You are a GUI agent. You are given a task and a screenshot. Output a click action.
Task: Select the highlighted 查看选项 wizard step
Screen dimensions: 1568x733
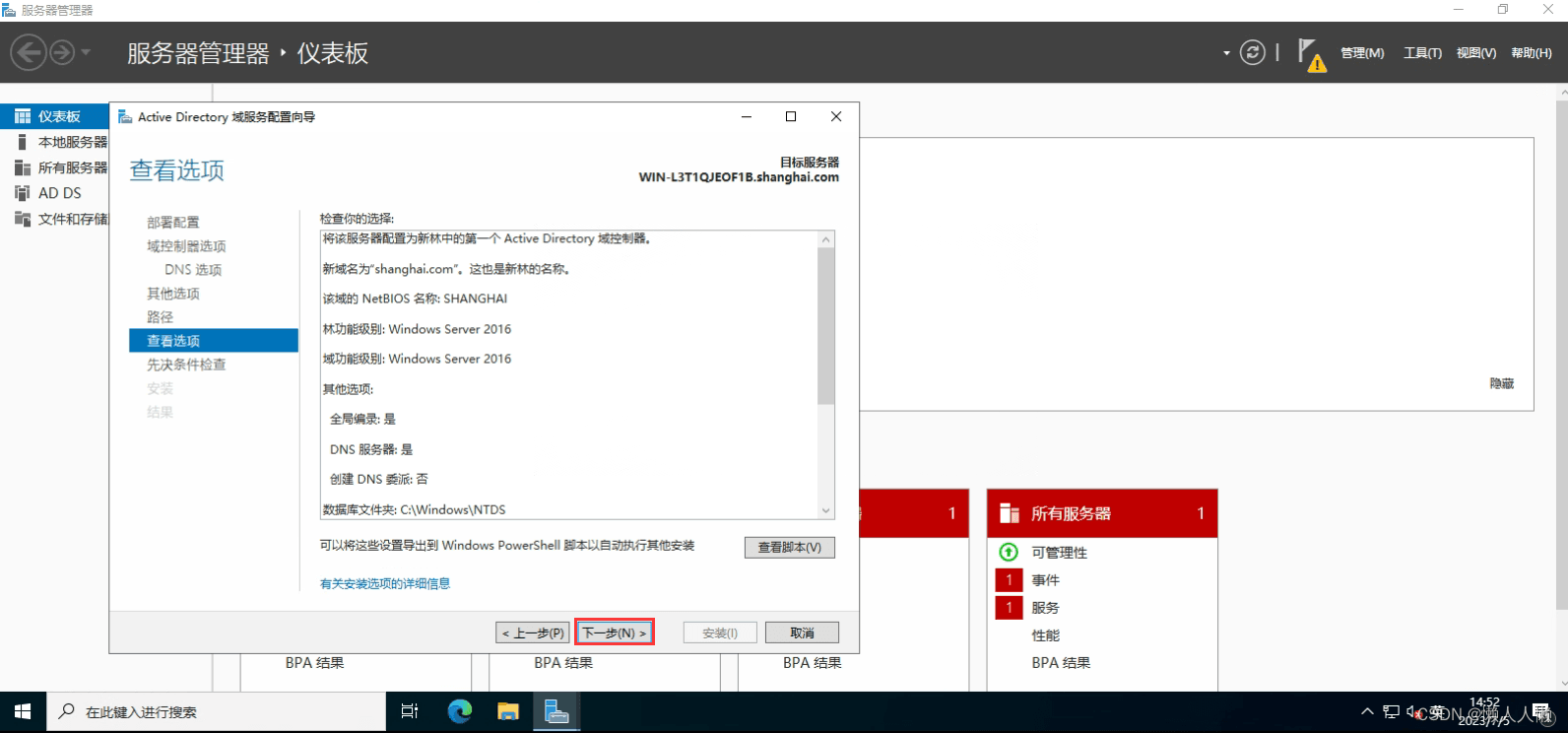(214, 341)
